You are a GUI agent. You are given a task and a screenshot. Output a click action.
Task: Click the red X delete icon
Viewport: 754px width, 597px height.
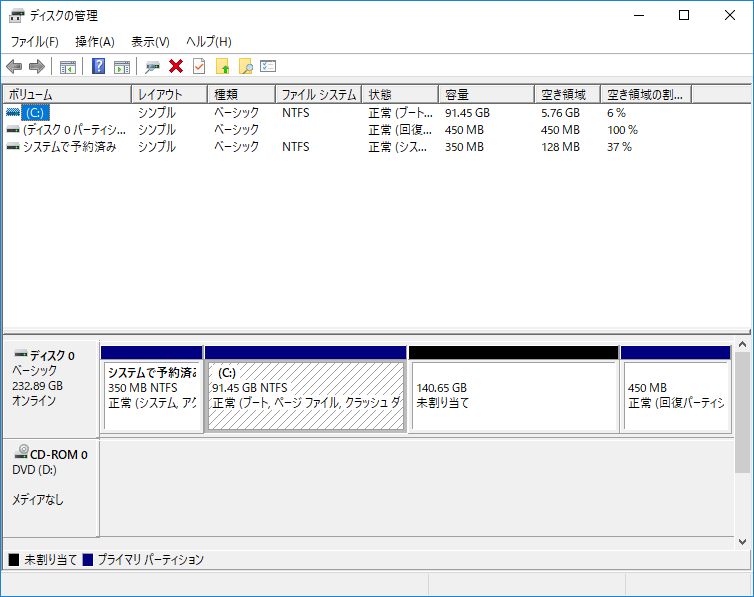click(176, 66)
